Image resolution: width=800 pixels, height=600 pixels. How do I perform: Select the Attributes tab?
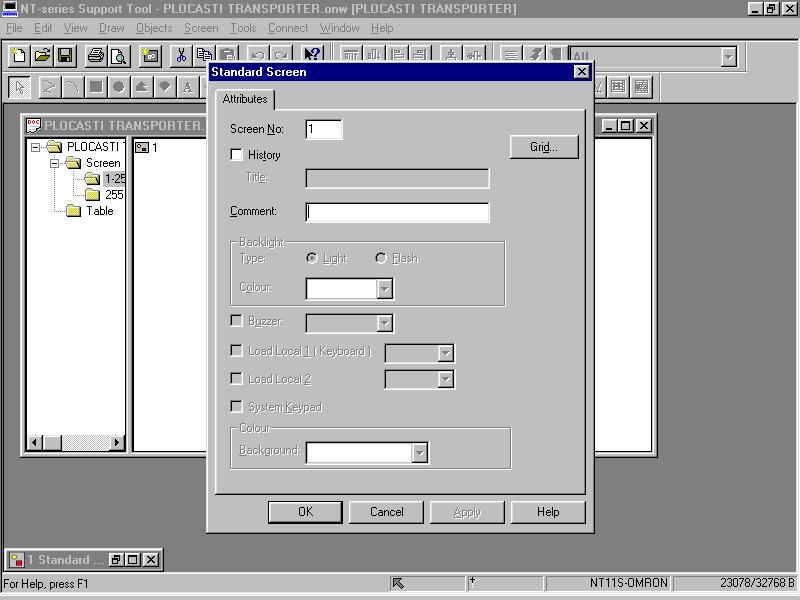coord(245,99)
